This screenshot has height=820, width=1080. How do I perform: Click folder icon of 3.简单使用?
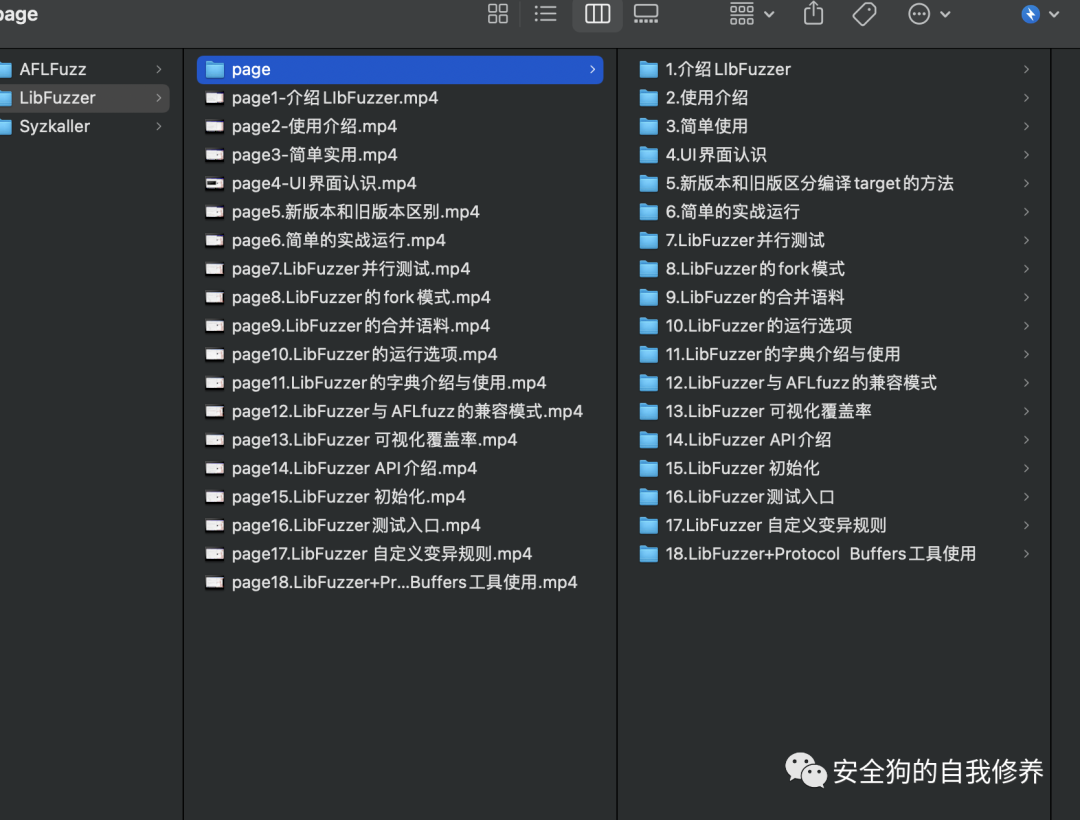pos(649,127)
